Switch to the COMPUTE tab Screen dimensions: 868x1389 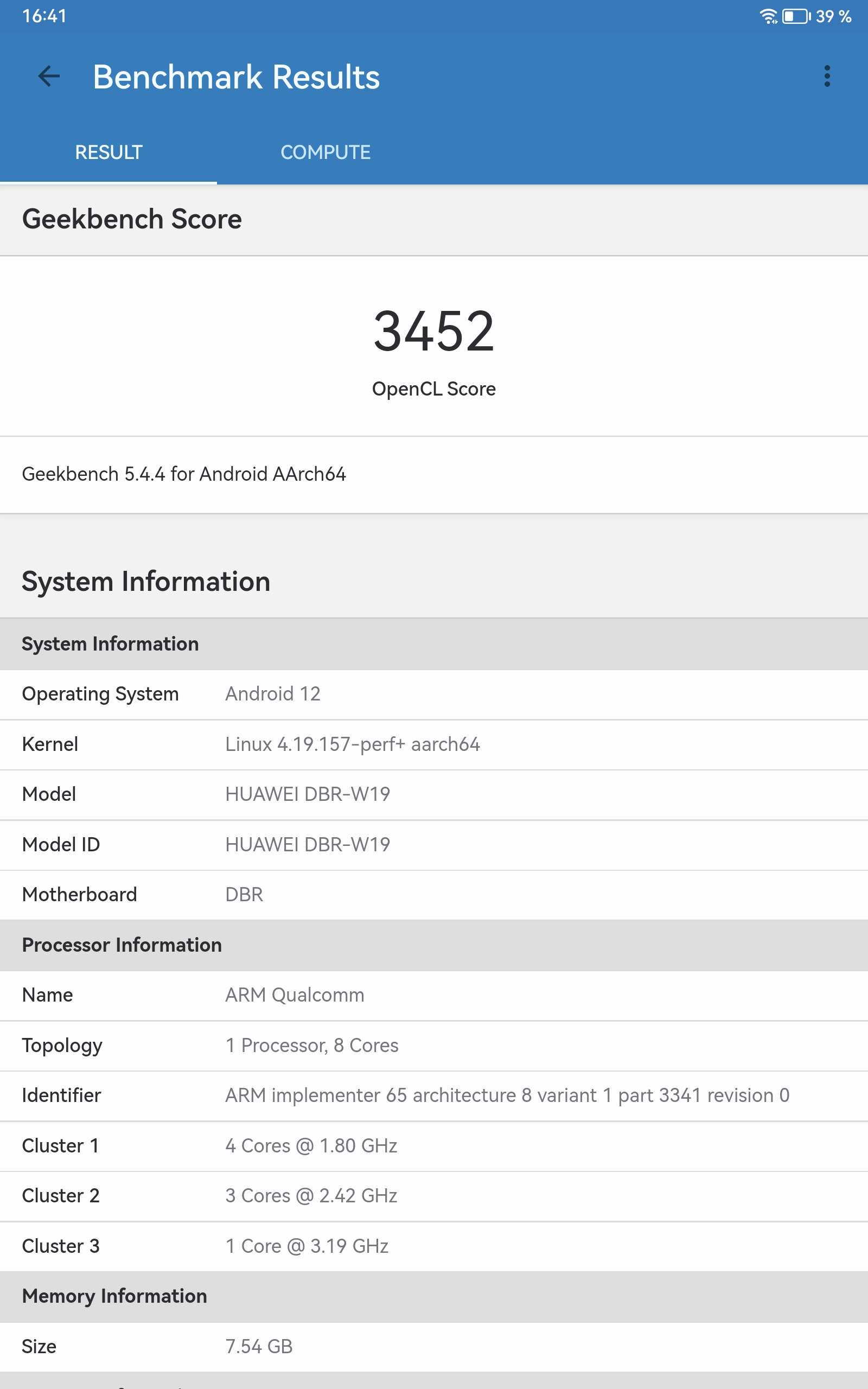click(325, 152)
